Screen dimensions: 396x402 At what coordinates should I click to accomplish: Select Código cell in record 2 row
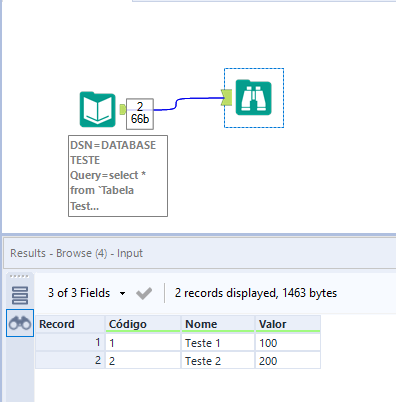tap(143, 360)
